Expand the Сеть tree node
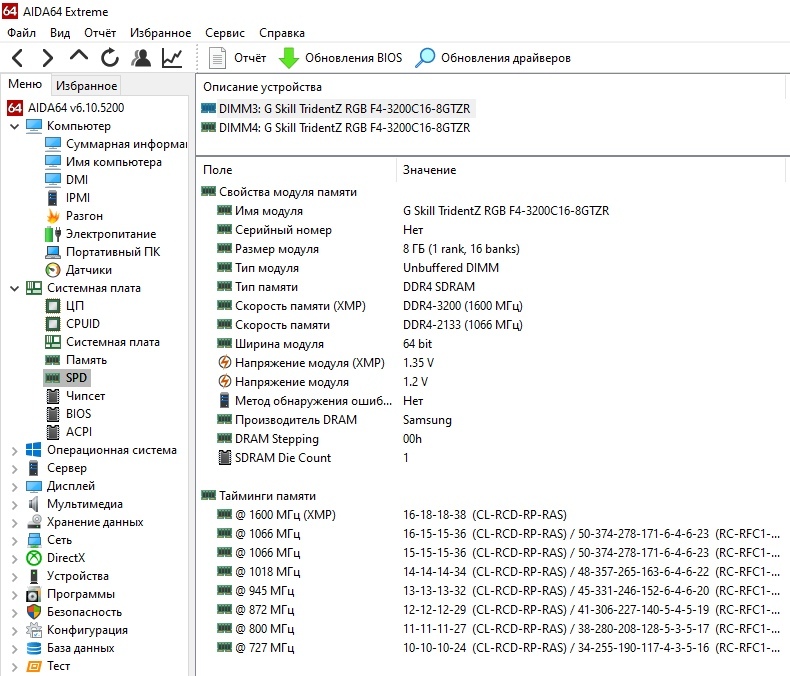This screenshot has width=790, height=676. click(x=15, y=540)
